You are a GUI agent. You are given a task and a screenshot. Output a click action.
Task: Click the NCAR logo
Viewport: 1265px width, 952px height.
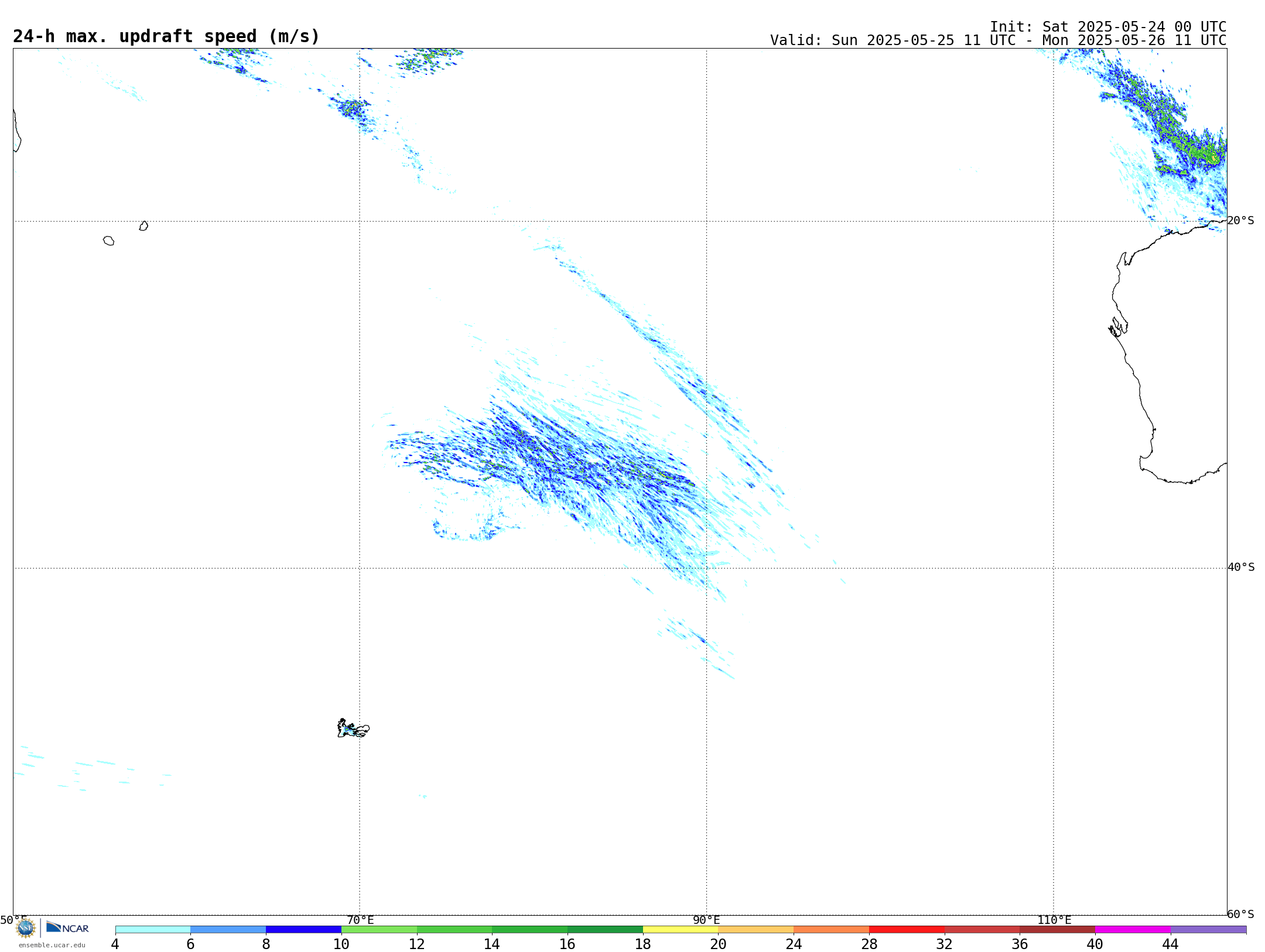coord(67,927)
